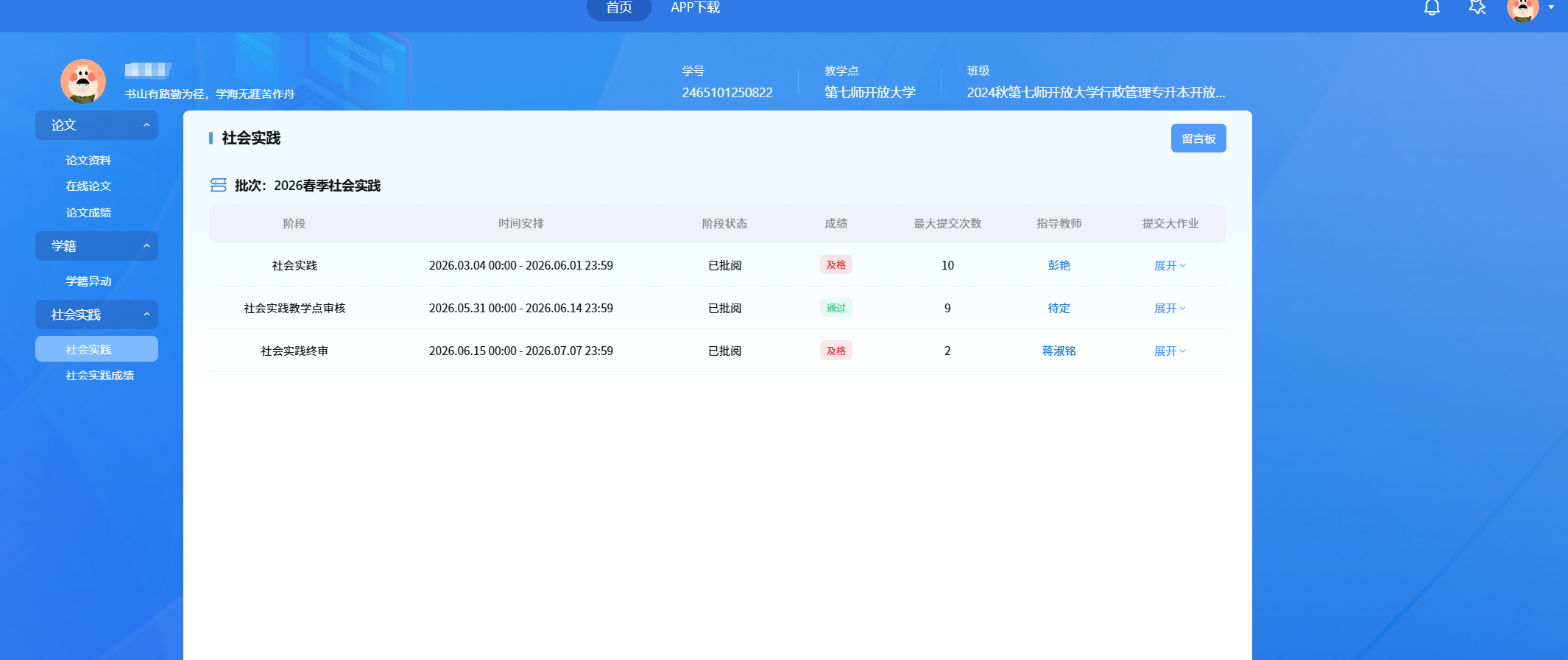Click student number 2465101250822
Viewport: 1568px width, 660px height.
click(727, 92)
